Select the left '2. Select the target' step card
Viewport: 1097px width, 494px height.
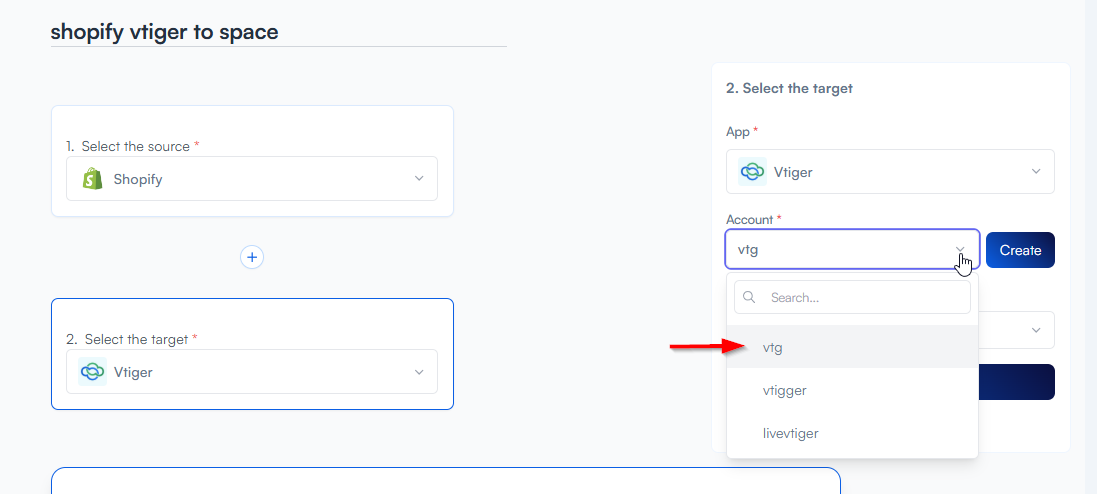click(252, 320)
